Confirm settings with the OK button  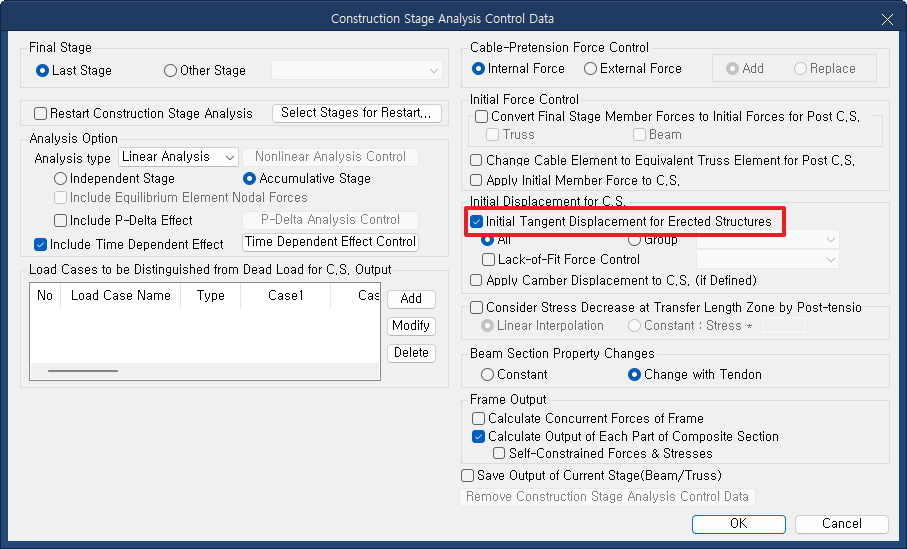point(739,524)
